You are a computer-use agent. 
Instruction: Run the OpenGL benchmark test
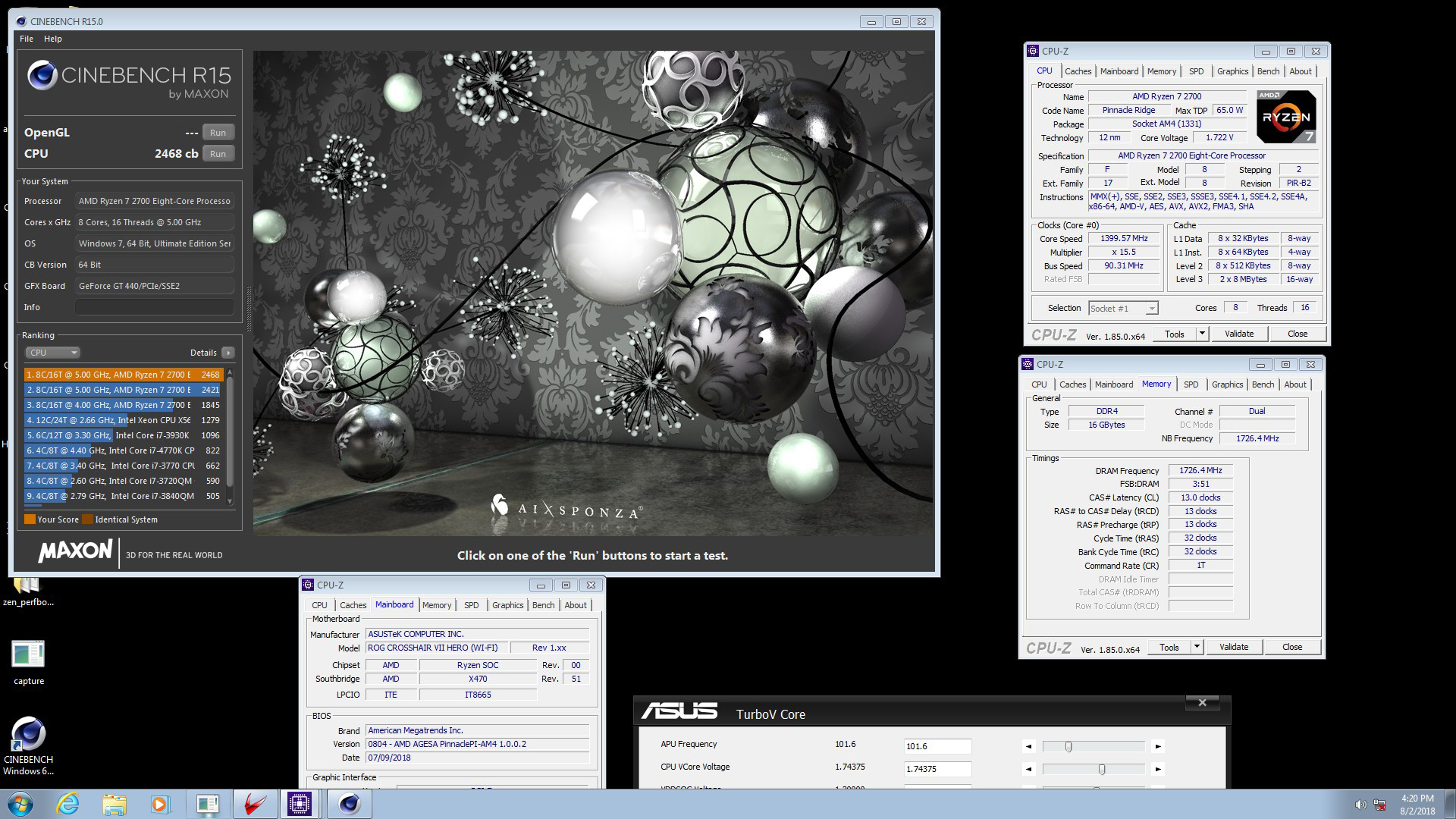[x=218, y=133]
